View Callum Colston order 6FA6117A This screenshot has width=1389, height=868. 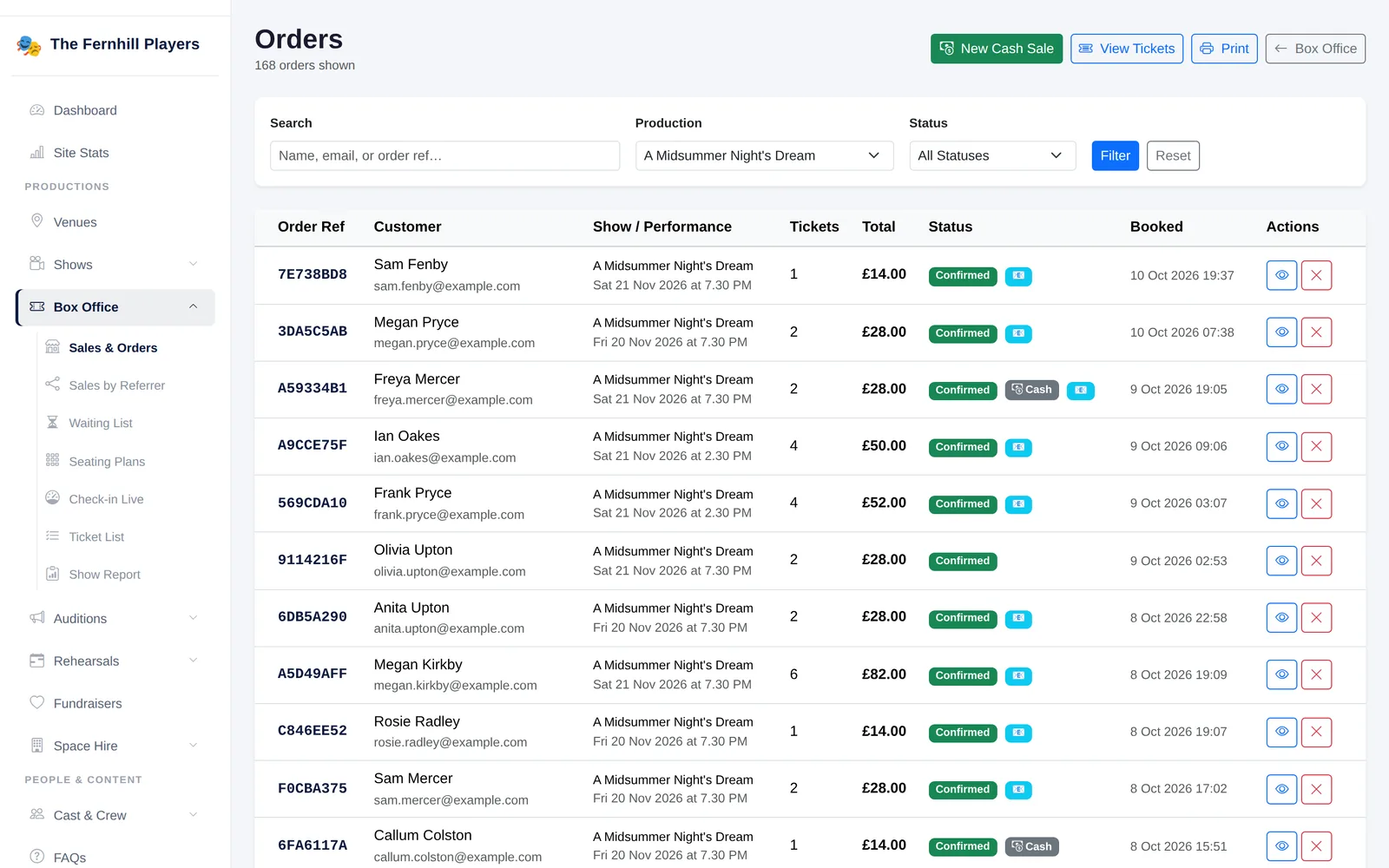coord(1281,845)
